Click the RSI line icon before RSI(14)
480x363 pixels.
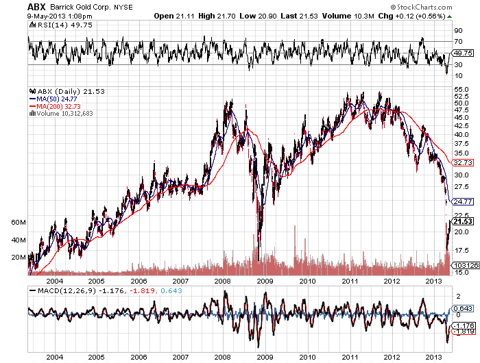click(x=32, y=25)
